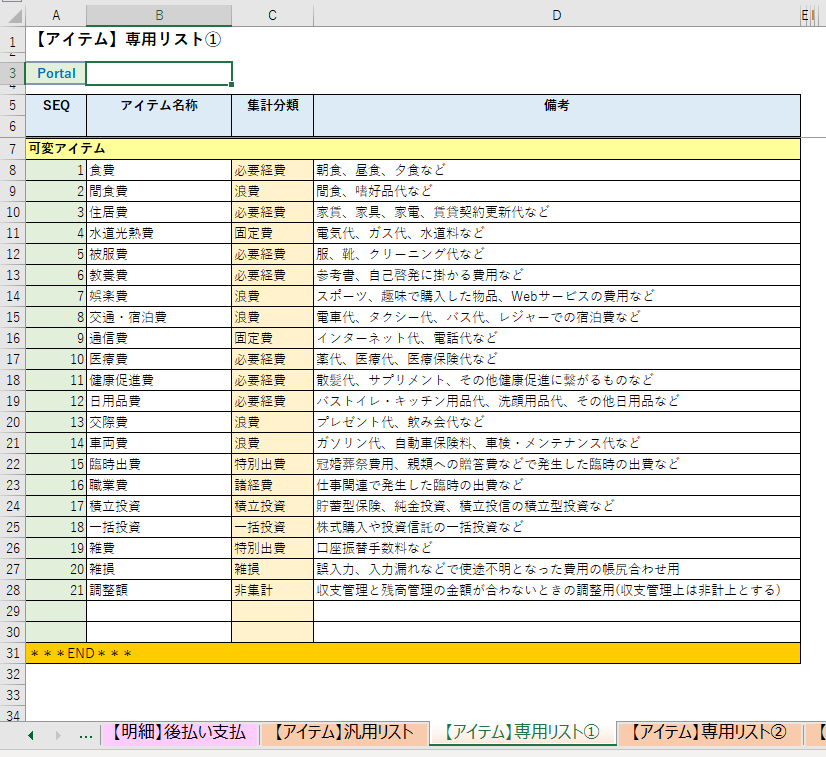The width and height of the screenshot is (826, 757).
Task: Select the 水道光熱費 item cell
Action: pyautogui.click(x=159, y=233)
